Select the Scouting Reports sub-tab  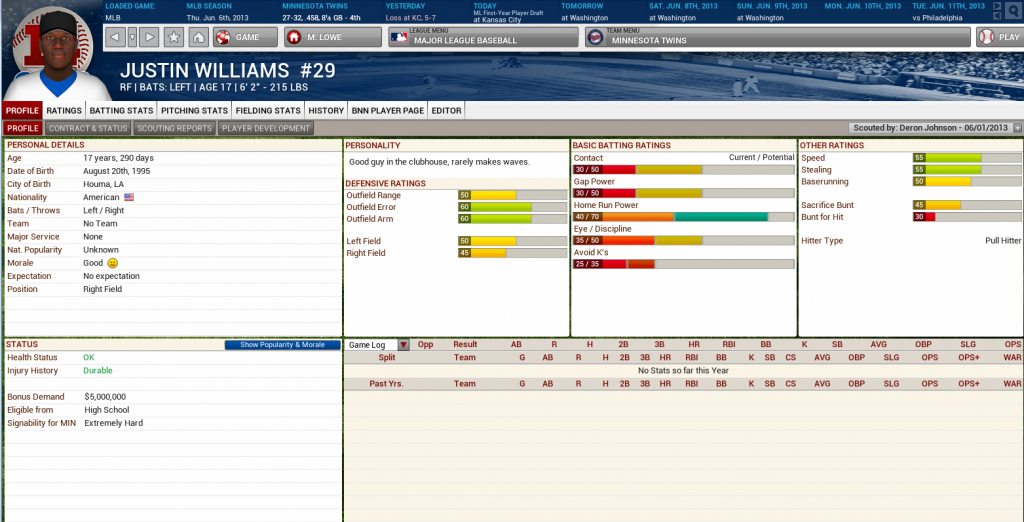pyautogui.click(x=174, y=128)
